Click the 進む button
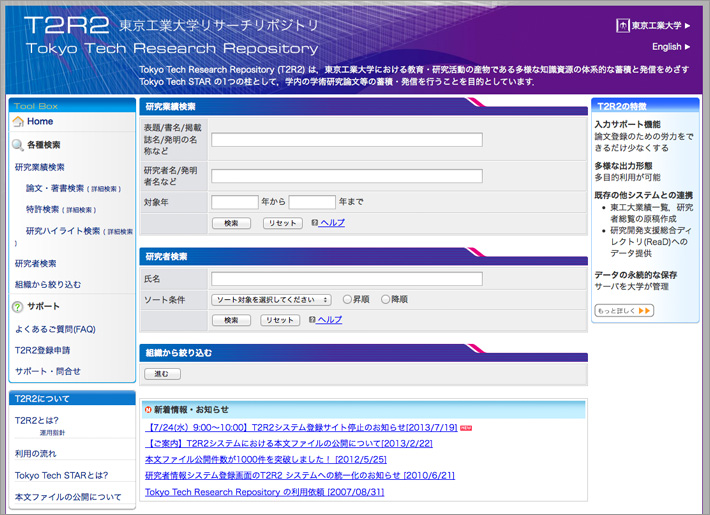The height and width of the screenshot is (515, 710). pyautogui.click(x=162, y=374)
